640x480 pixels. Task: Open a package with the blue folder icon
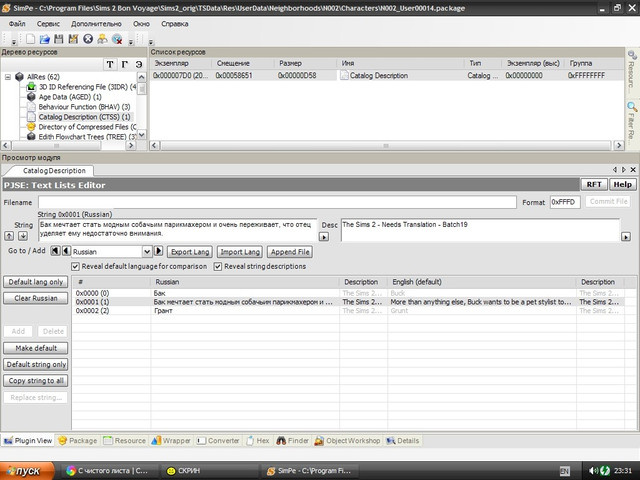coord(44,39)
